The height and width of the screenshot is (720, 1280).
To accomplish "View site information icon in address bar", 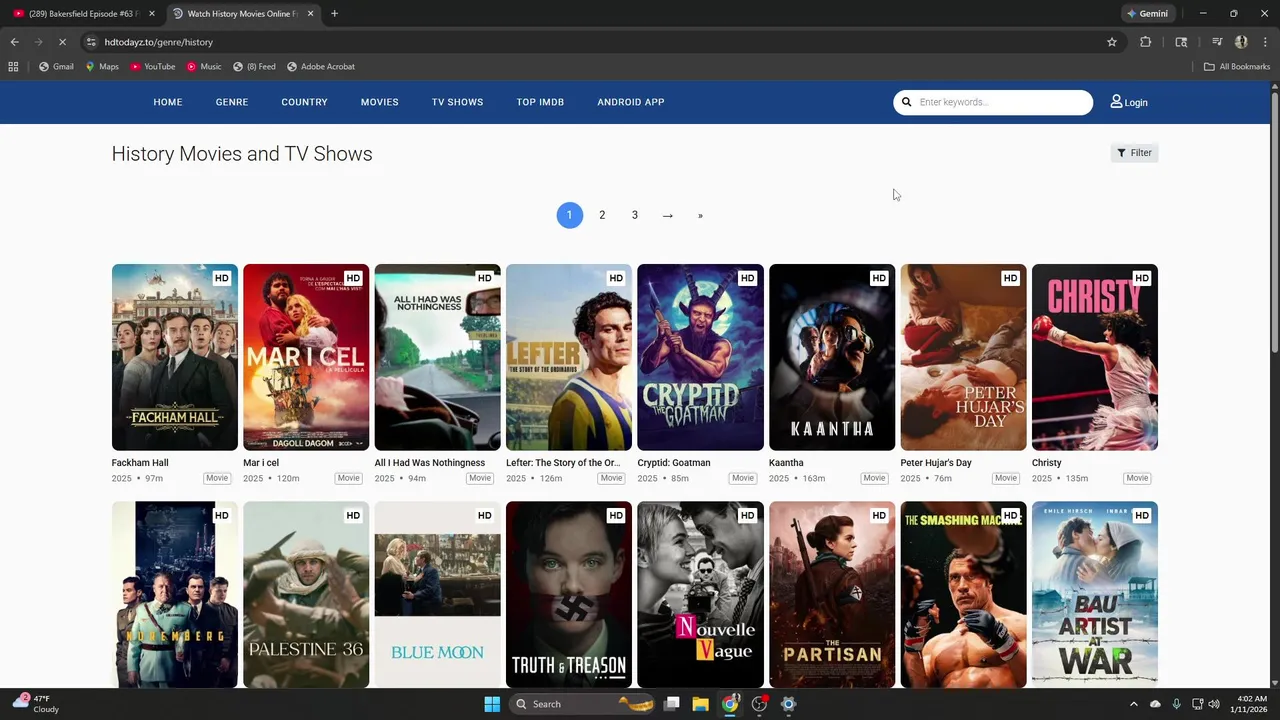I will click(91, 42).
